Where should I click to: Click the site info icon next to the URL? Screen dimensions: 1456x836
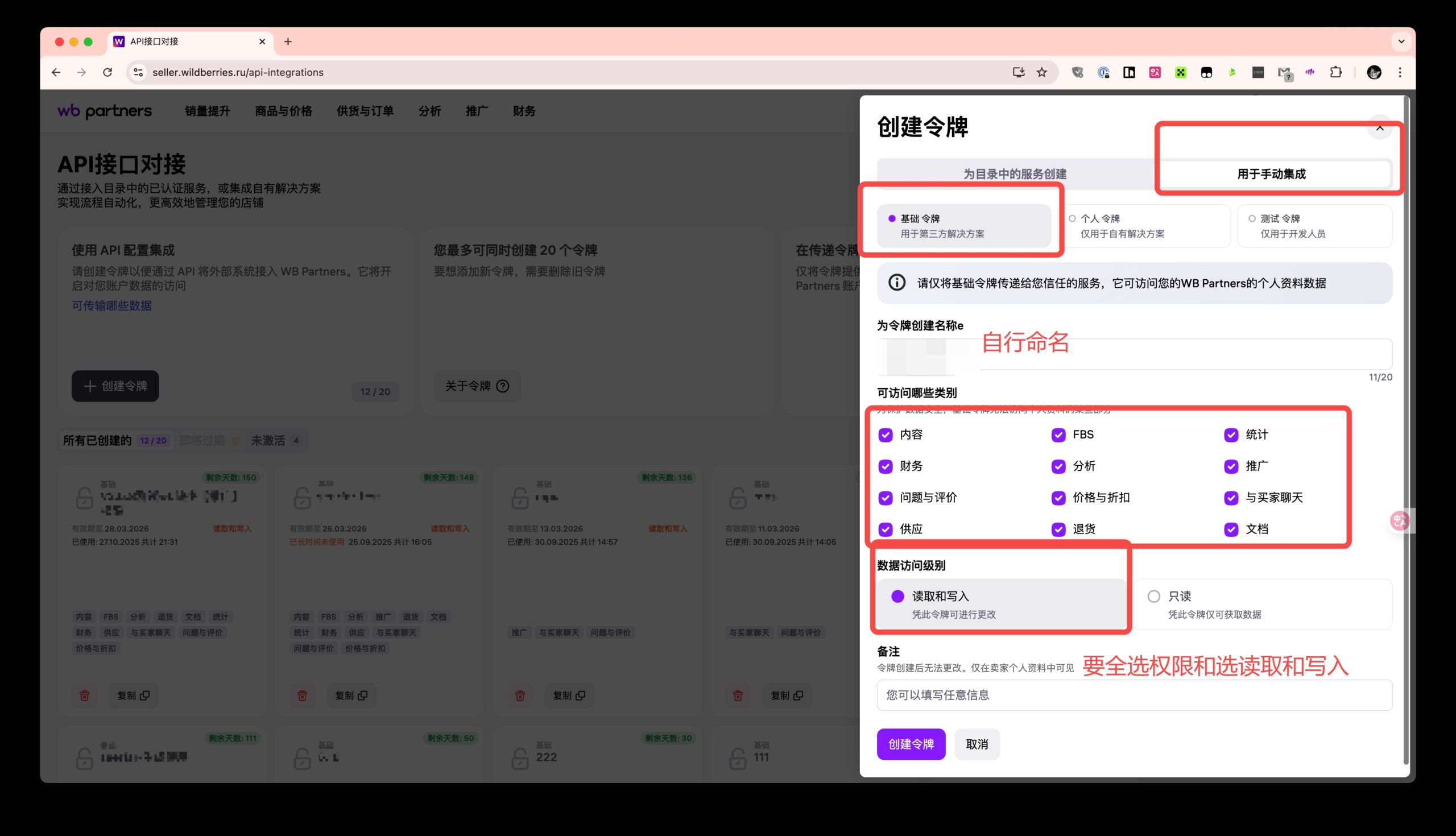coord(138,72)
